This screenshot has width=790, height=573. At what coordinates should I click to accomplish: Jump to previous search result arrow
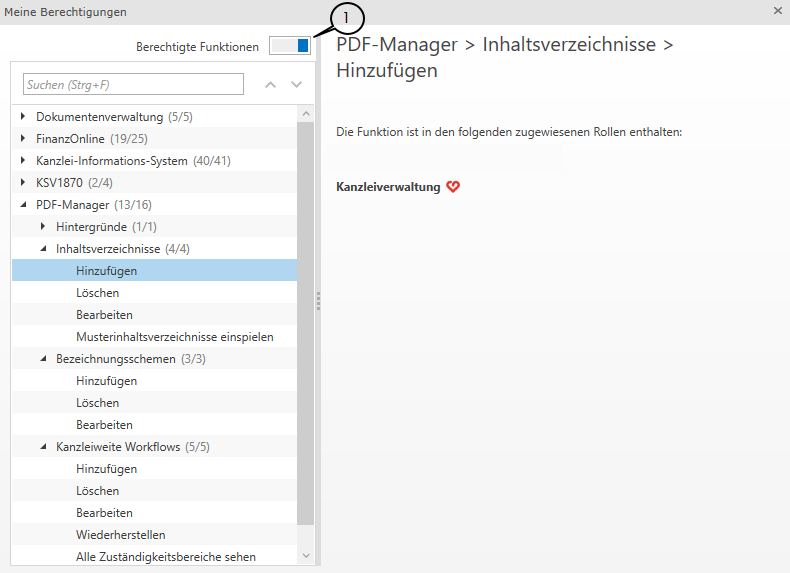point(270,85)
